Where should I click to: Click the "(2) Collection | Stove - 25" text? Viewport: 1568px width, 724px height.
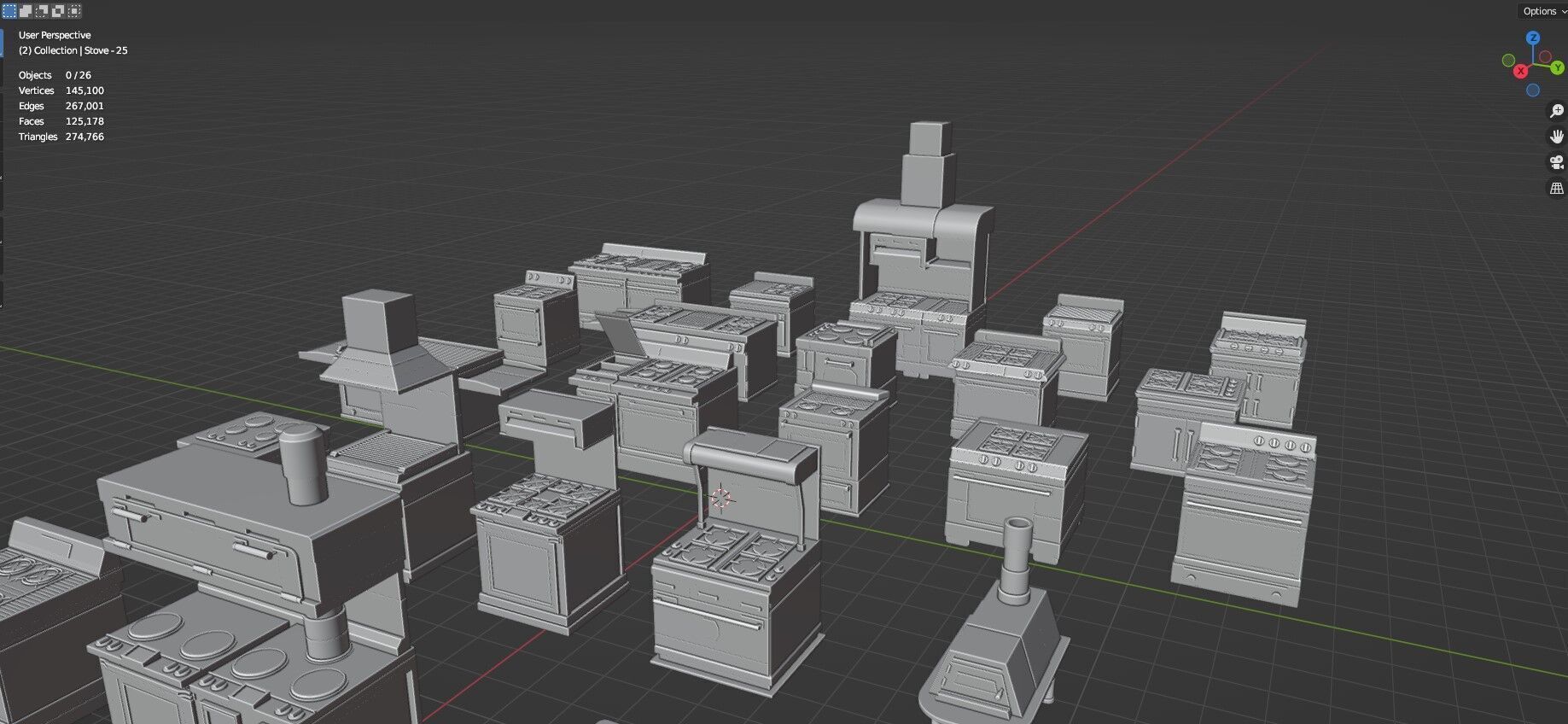click(x=73, y=50)
